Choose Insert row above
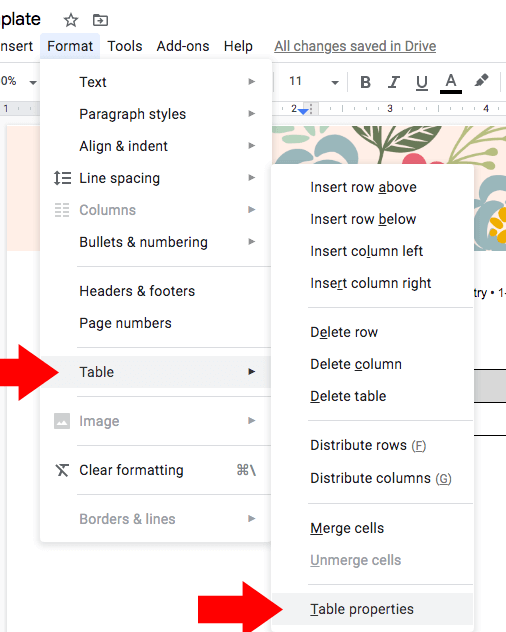 tap(373, 187)
